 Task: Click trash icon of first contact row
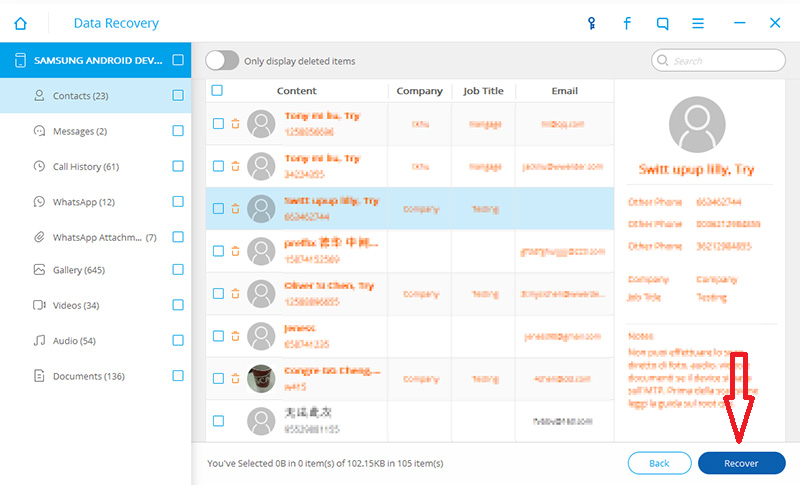(x=235, y=123)
